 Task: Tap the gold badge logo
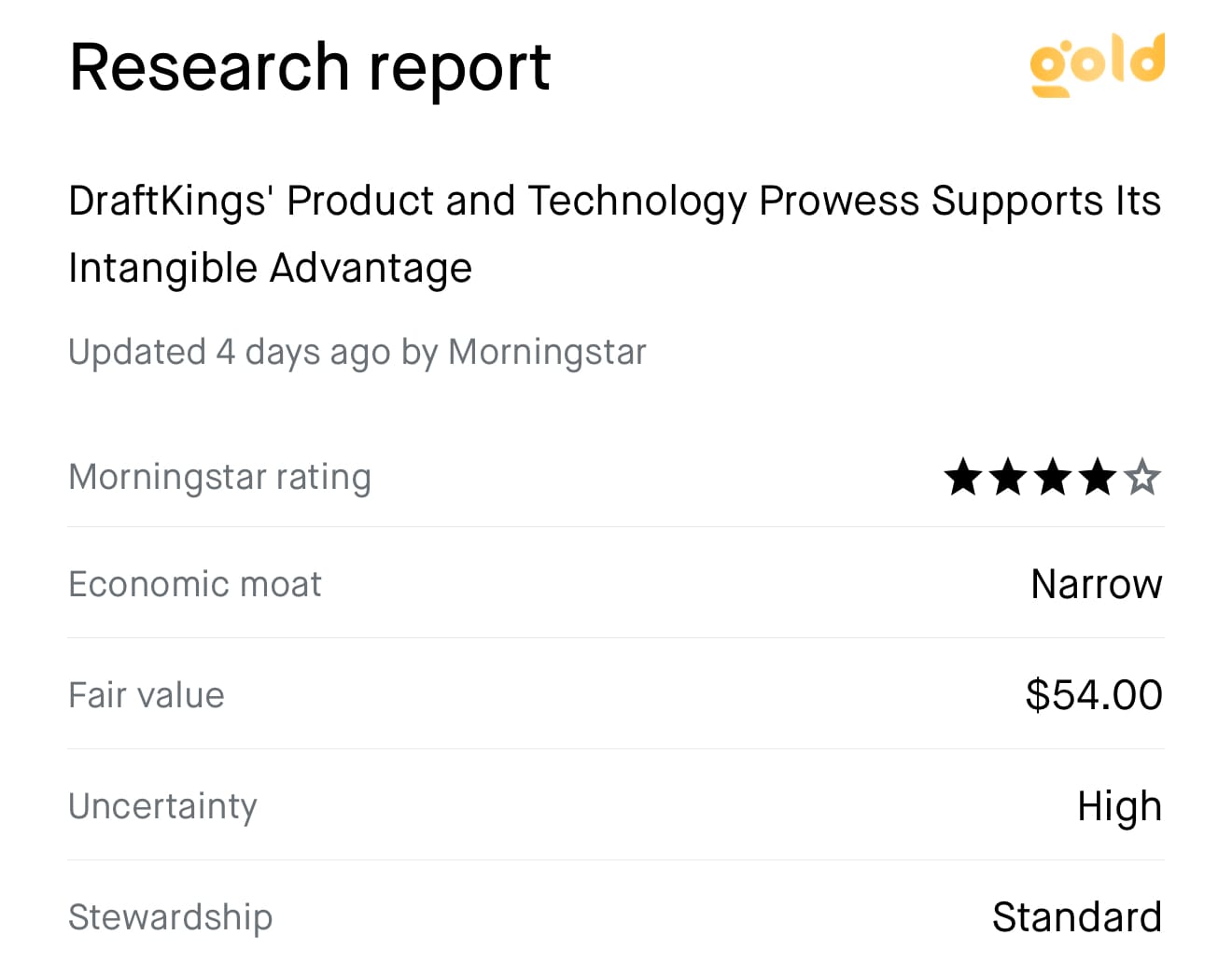[x=1097, y=64]
